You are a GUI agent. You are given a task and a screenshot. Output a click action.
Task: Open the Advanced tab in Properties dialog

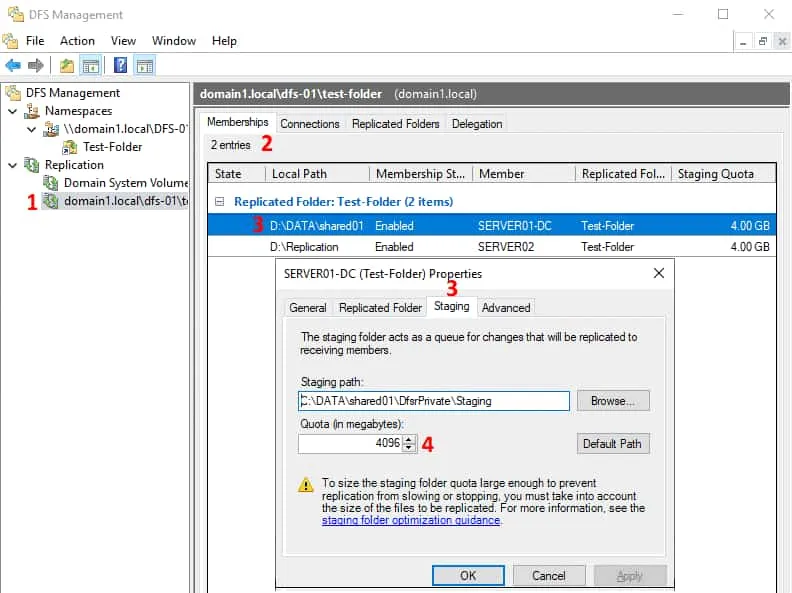(x=506, y=308)
